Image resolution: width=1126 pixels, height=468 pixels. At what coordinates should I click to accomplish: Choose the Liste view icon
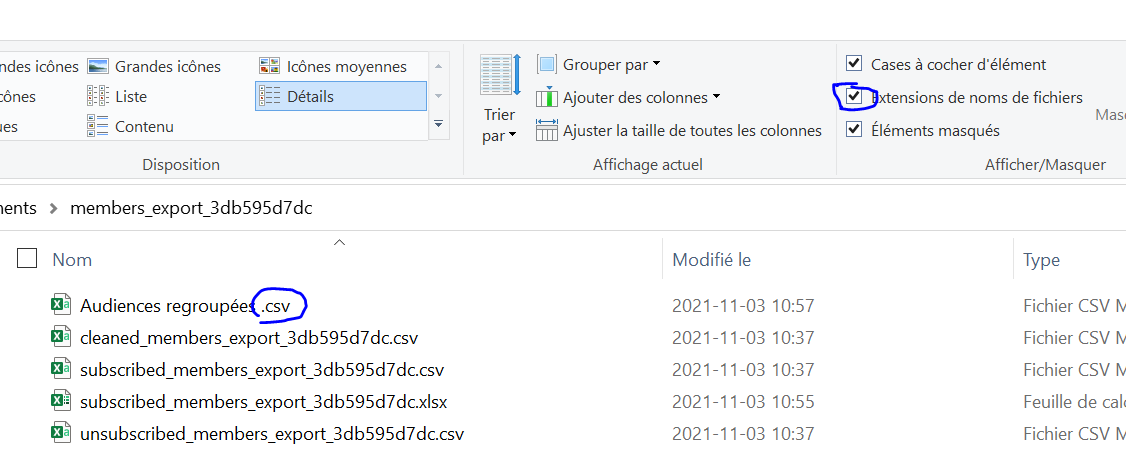98,97
